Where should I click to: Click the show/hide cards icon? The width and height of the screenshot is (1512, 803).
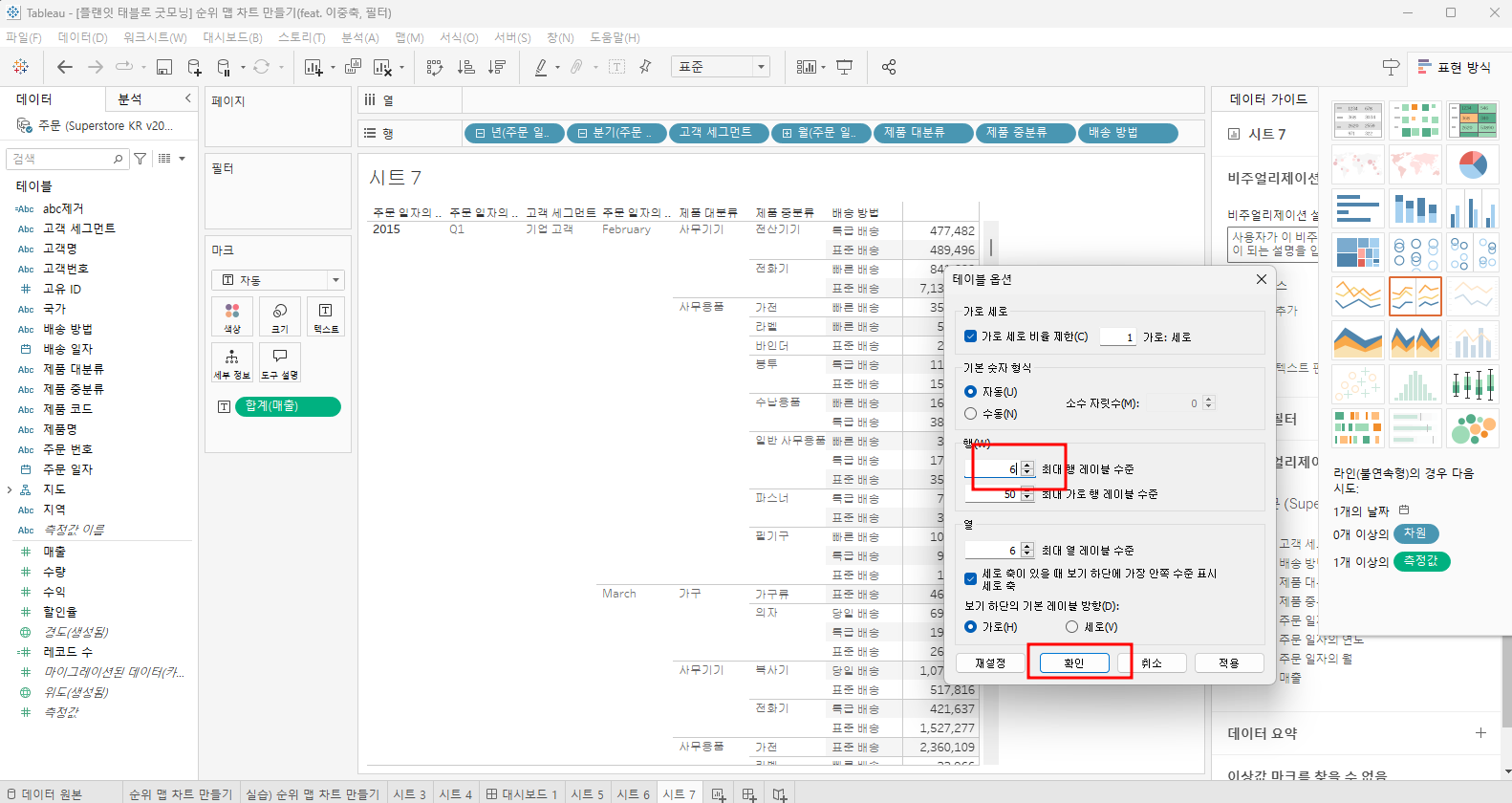tap(807, 67)
